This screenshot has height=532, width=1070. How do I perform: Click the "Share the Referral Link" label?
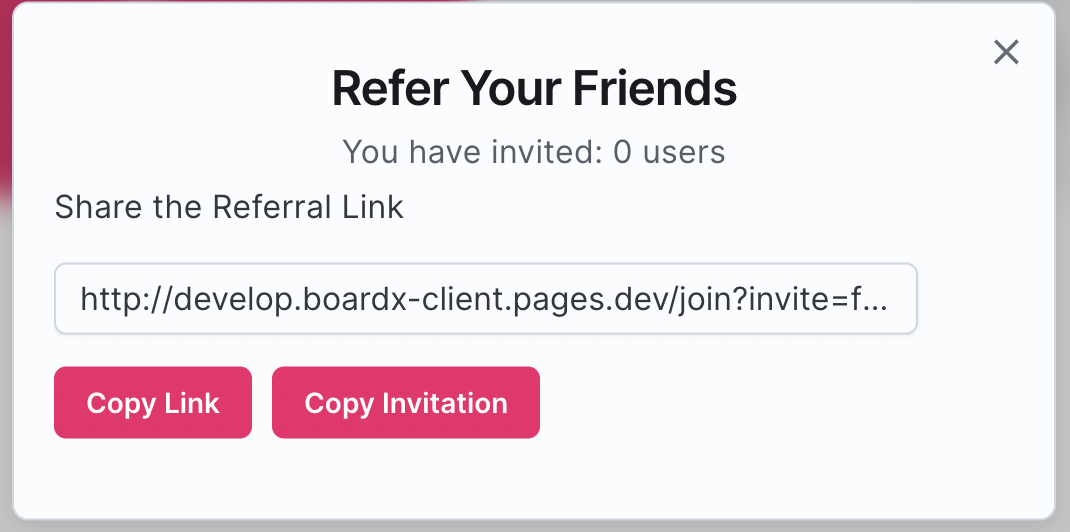(x=229, y=207)
